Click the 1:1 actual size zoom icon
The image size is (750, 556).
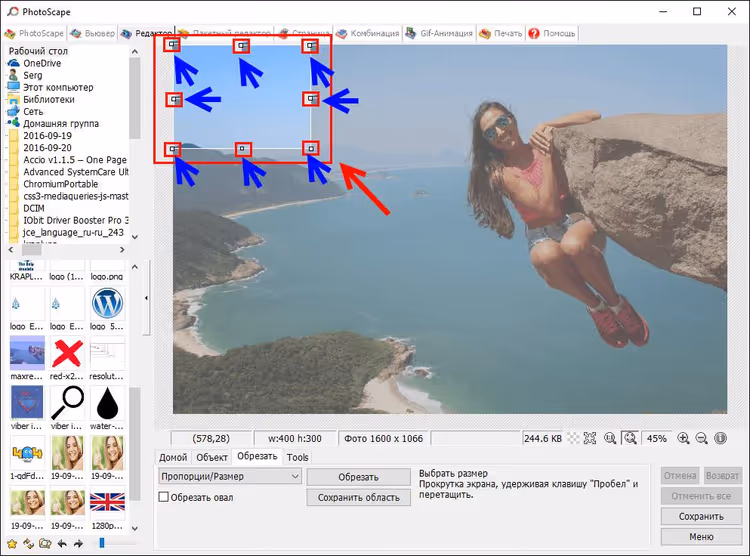coord(610,438)
